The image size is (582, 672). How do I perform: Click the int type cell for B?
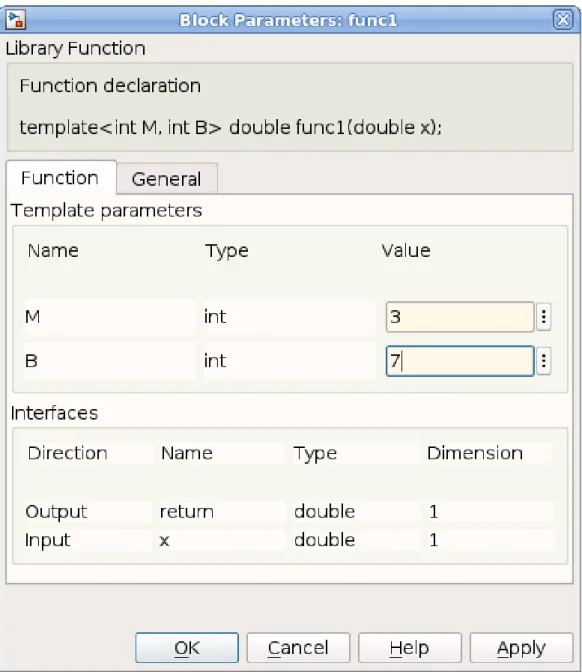point(289,361)
